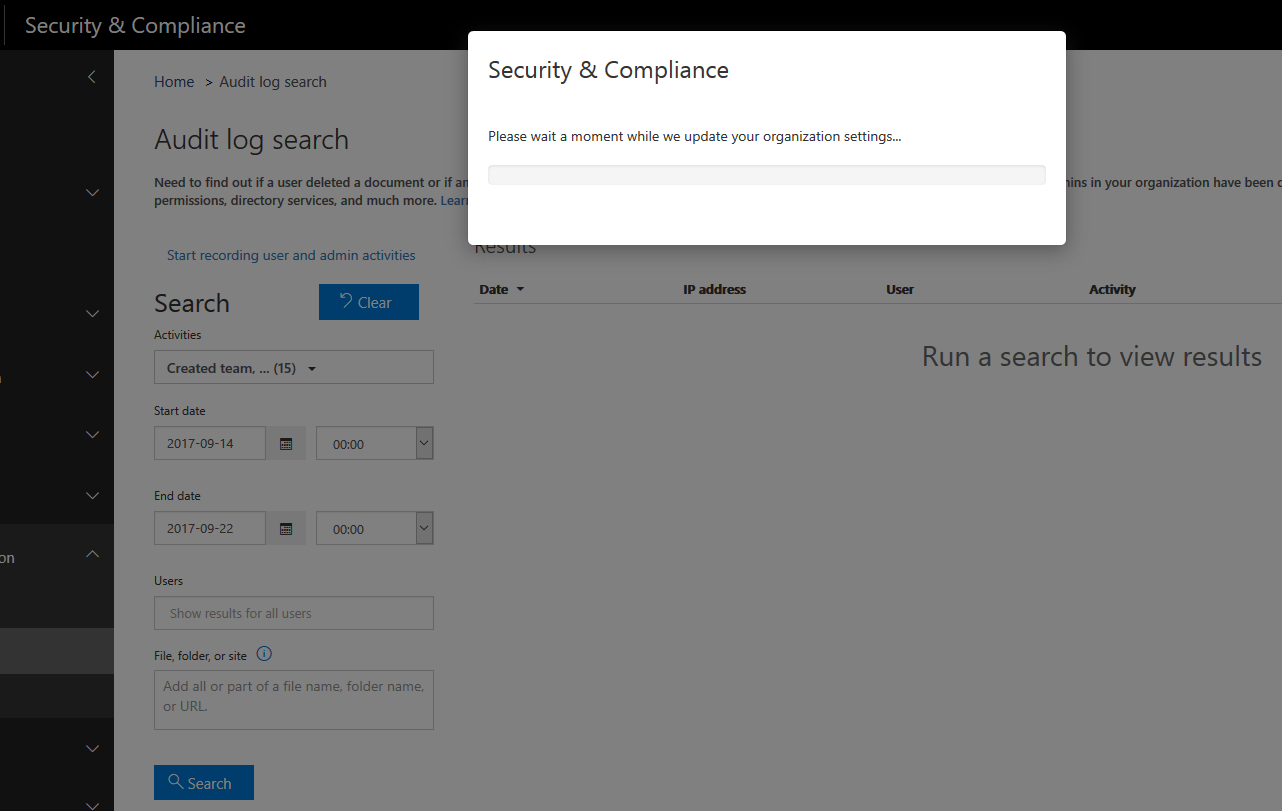The height and width of the screenshot is (811, 1282).
Task: Click the End date field 2017-09-22
Action: pyautogui.click(x=210, y=529)
